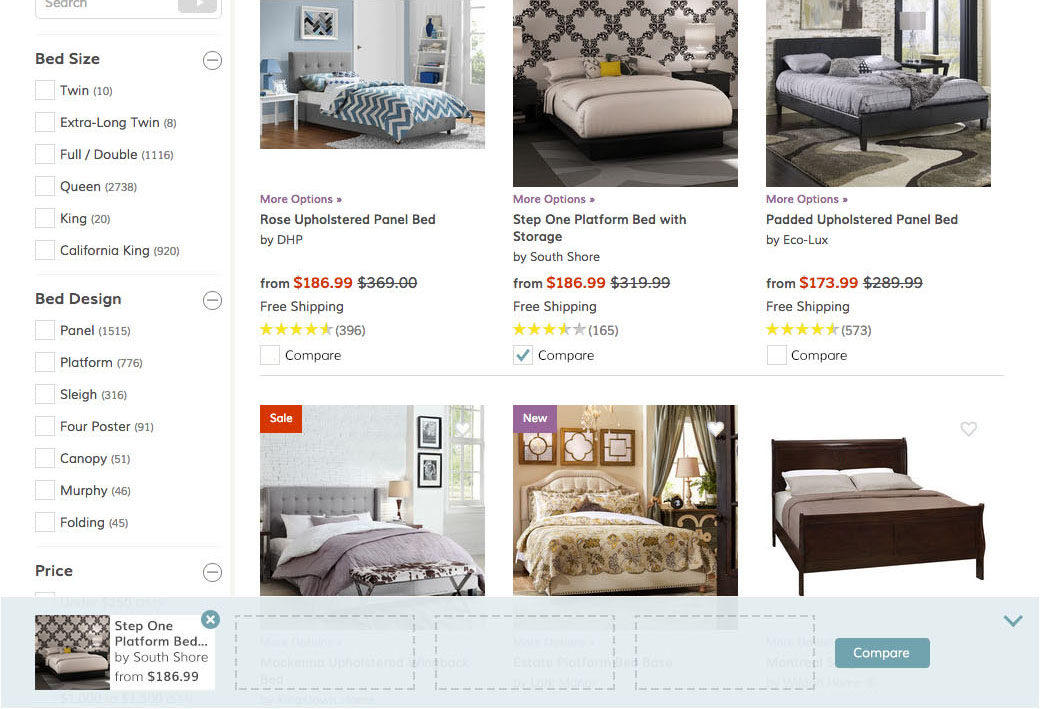The width and height of the screenshot is (1040, 709).
Task: Open More Options for Rose Upholstered Bed
Action: tap(300, 199)
